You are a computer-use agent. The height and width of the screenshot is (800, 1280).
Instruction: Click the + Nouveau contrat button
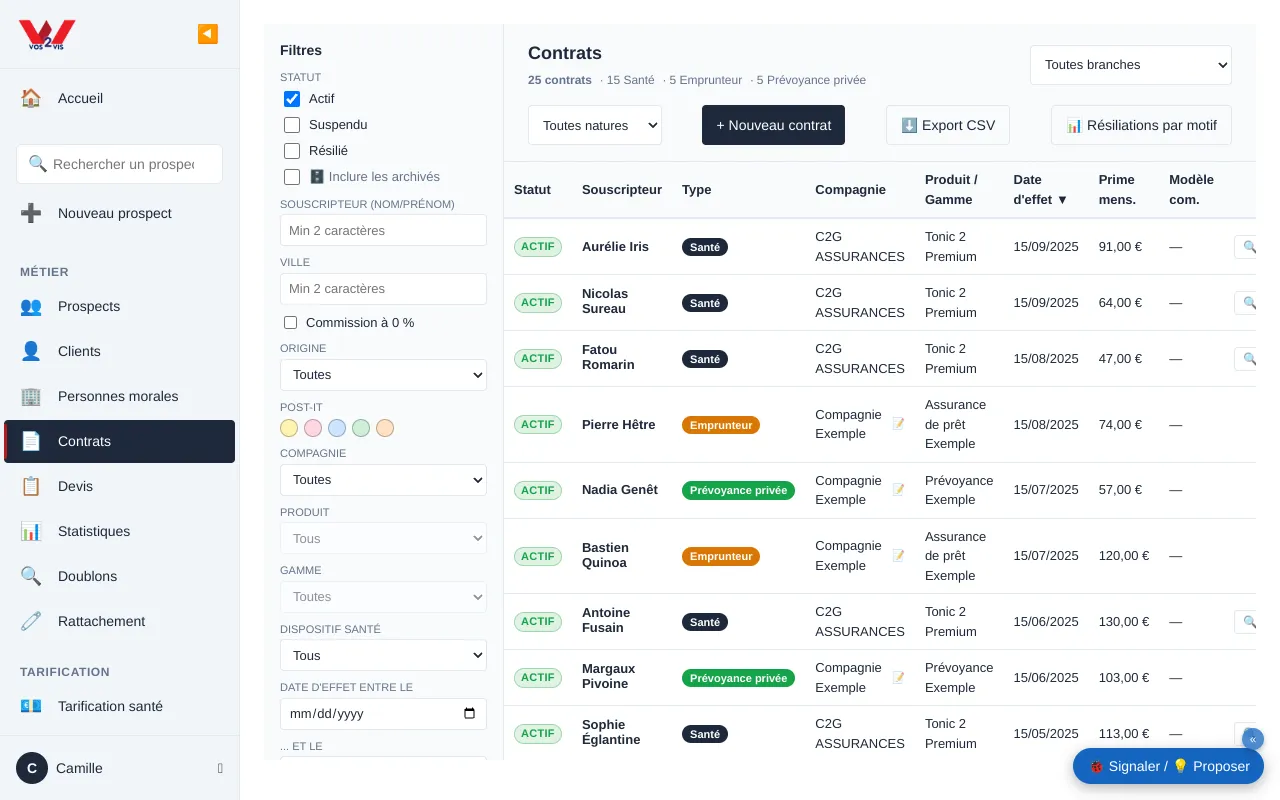pos(773,125)
